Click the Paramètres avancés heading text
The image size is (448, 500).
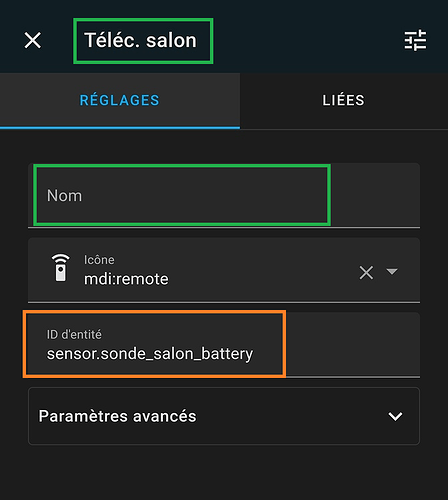click(117, 416)
